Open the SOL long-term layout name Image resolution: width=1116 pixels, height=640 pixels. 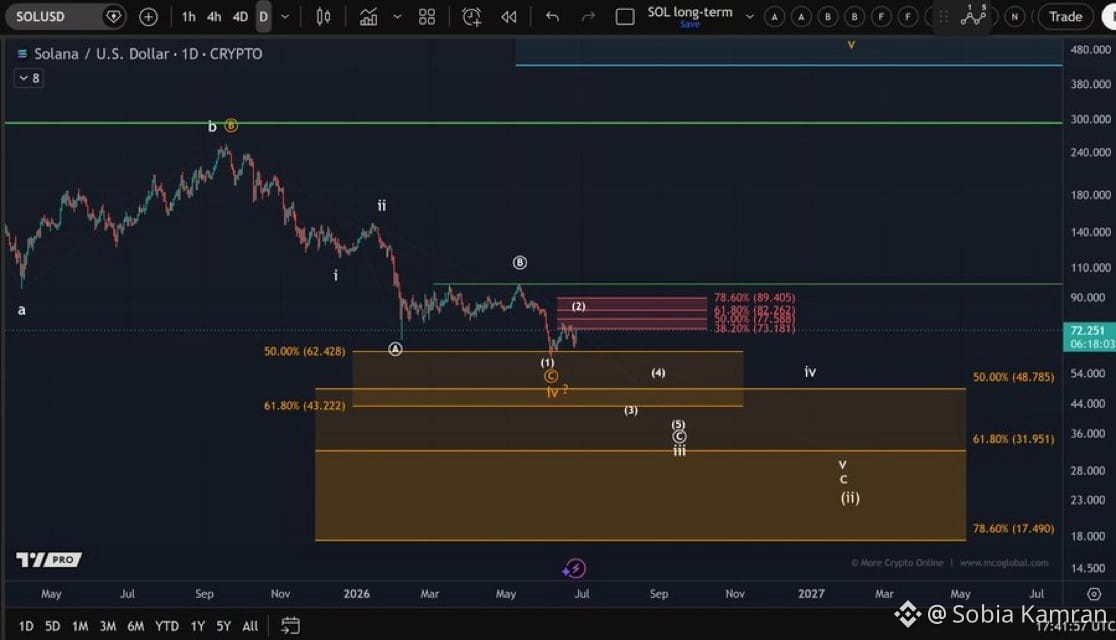[x=690, y=13]
